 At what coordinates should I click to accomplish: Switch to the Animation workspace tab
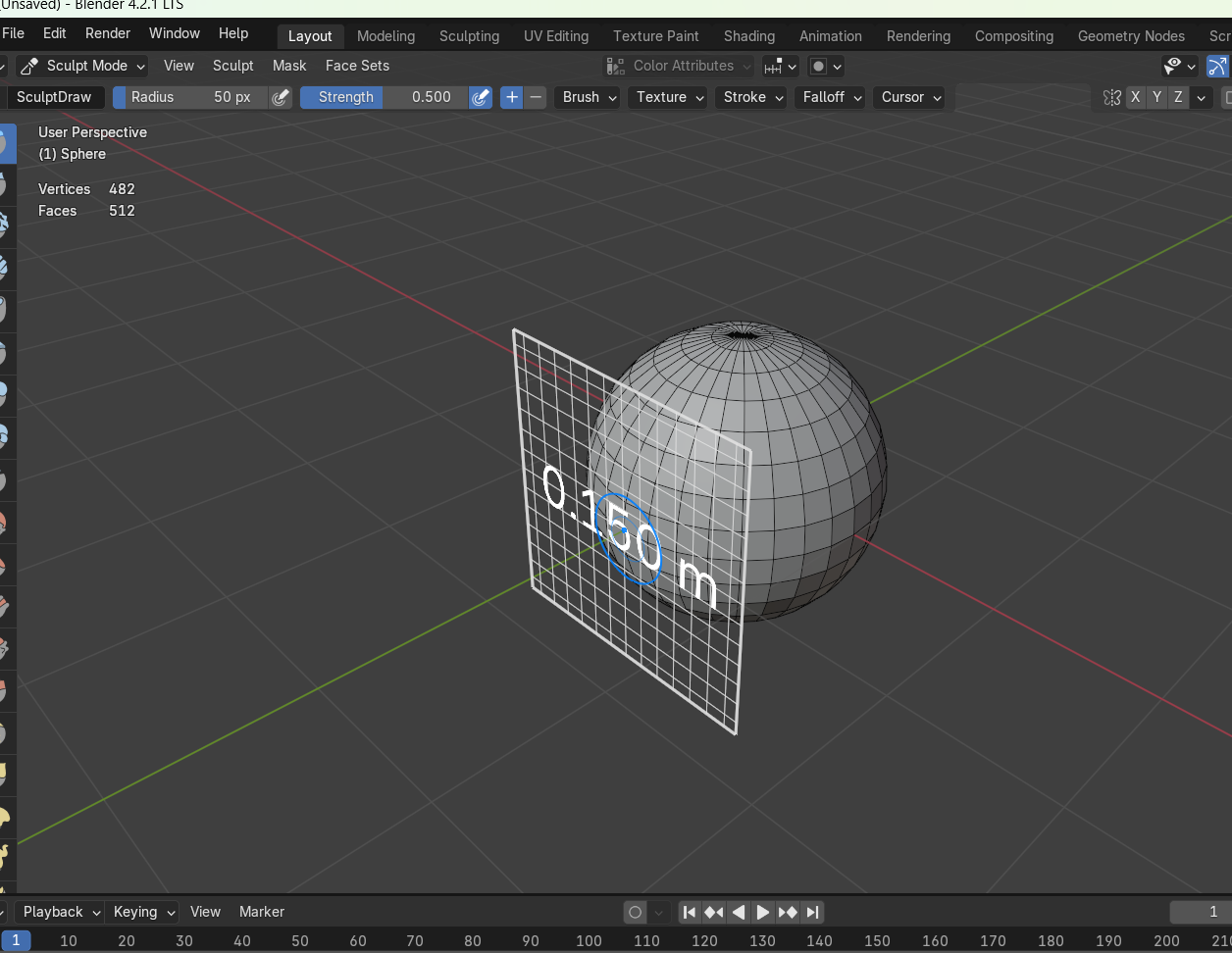(x=831, y=36)
